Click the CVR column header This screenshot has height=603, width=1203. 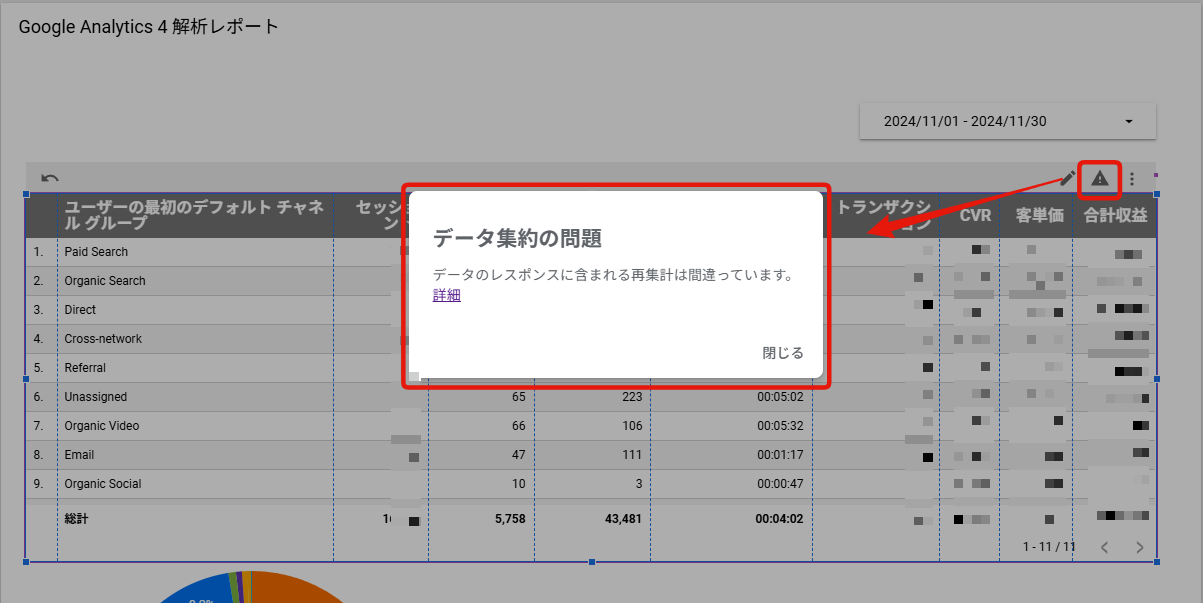tap(975, 215)
